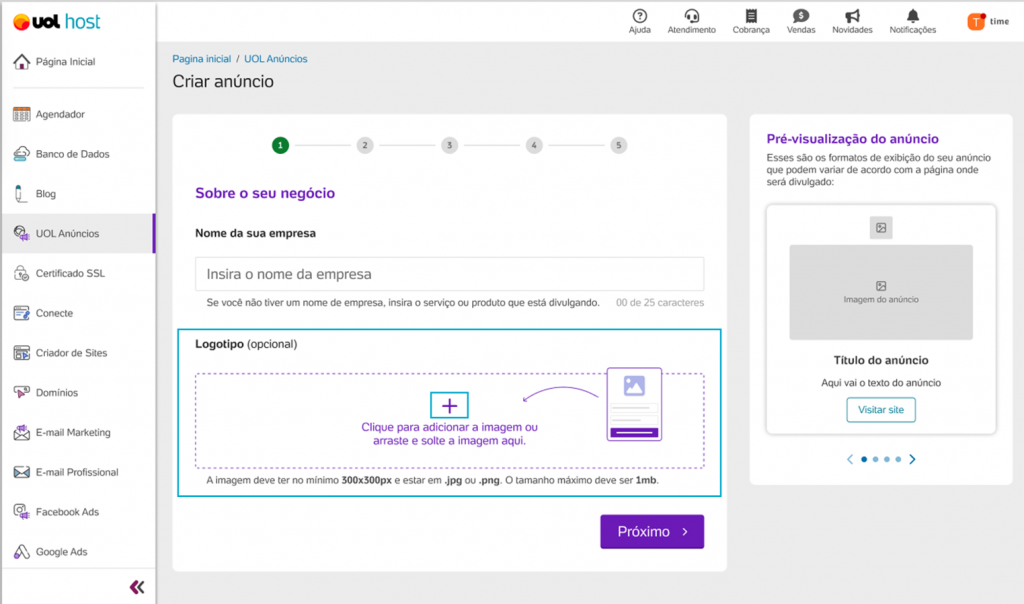1024x604 pixels.
Task: Click the UOL host logo
Action: (x=57, y=22)
